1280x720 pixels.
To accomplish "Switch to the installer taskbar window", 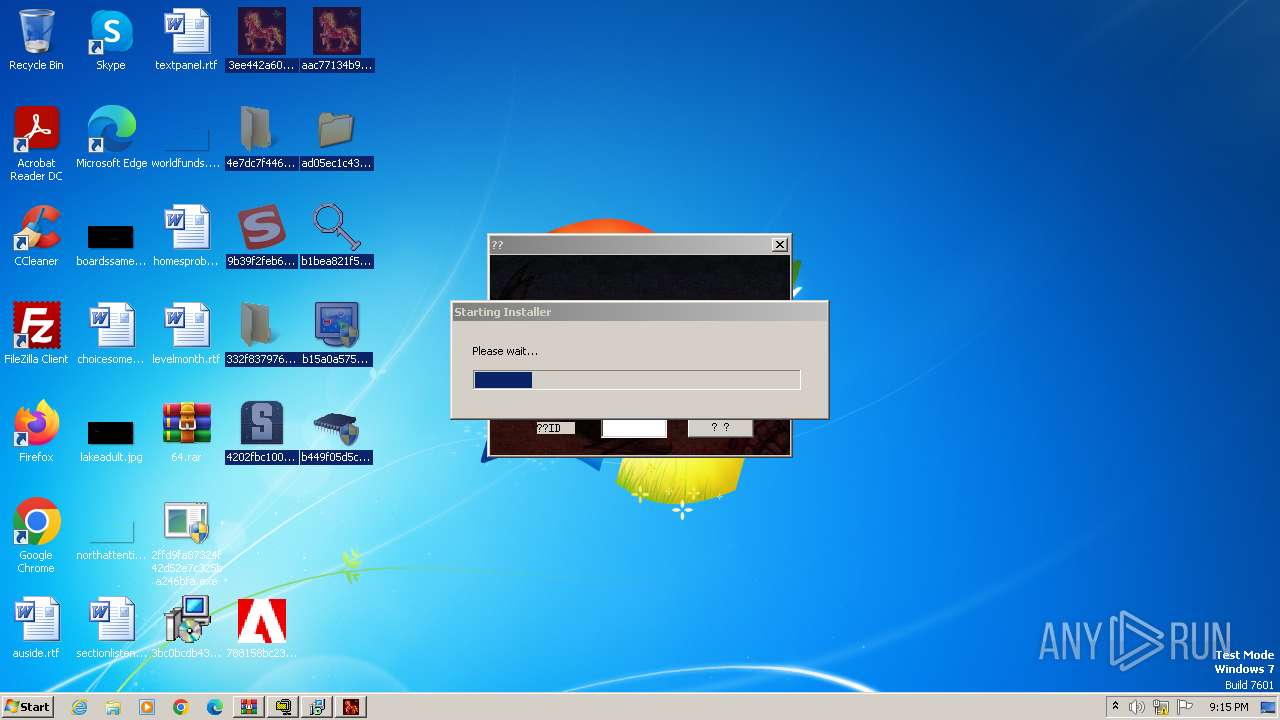I will (317, 707).
